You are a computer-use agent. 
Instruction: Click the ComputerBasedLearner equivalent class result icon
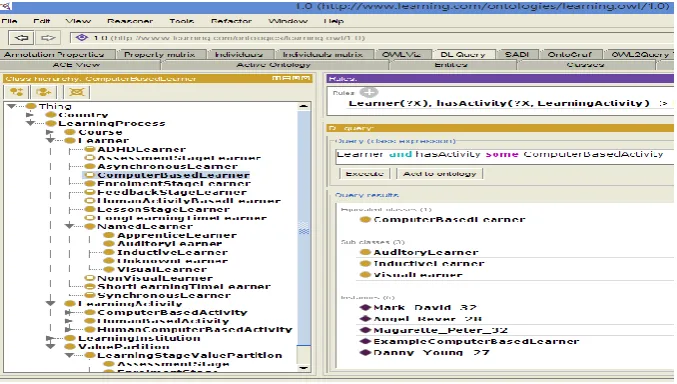coord(365,219)
